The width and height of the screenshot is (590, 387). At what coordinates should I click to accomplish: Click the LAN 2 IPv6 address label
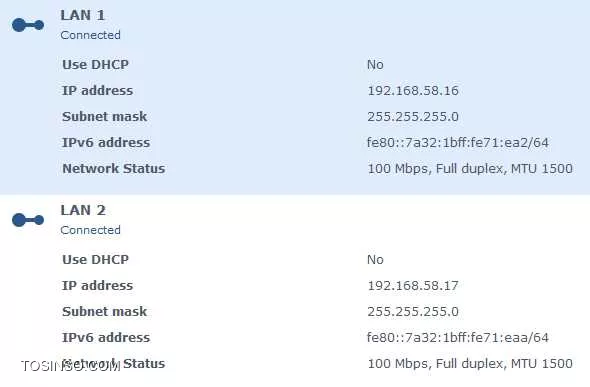point(106,337)
